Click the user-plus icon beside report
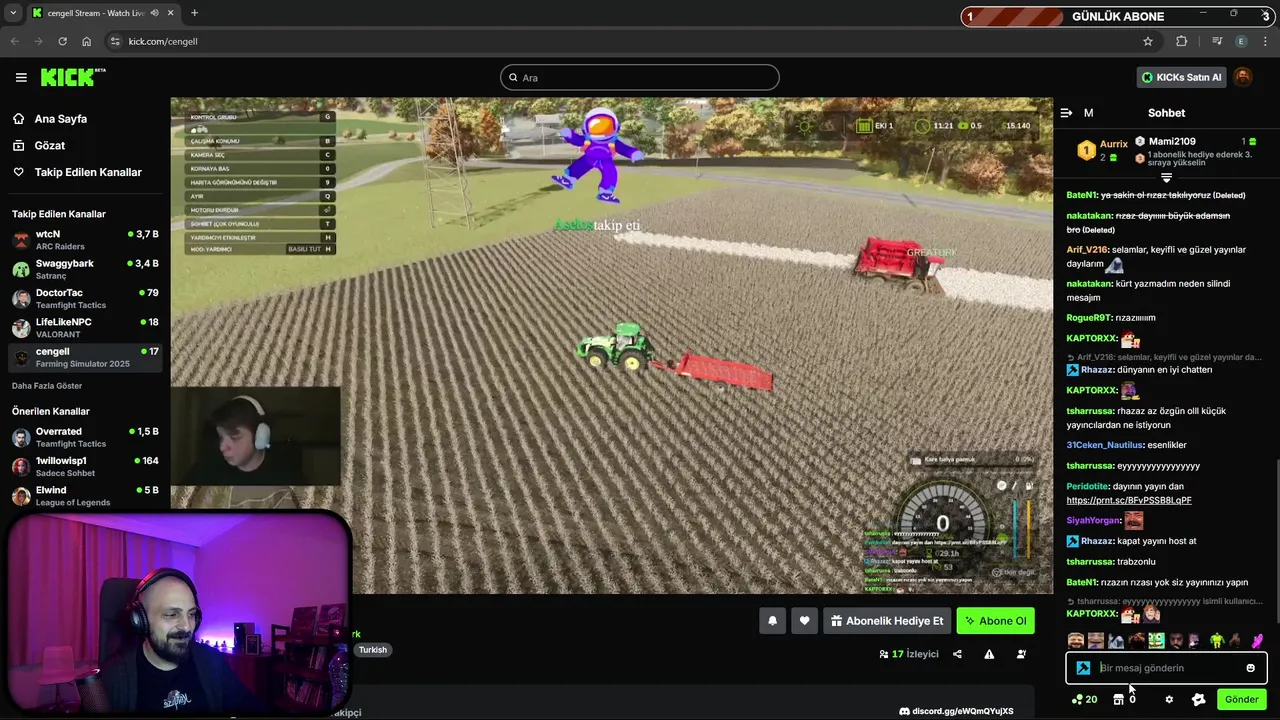Screen dimensions: 1280x720 [1021, 654]
